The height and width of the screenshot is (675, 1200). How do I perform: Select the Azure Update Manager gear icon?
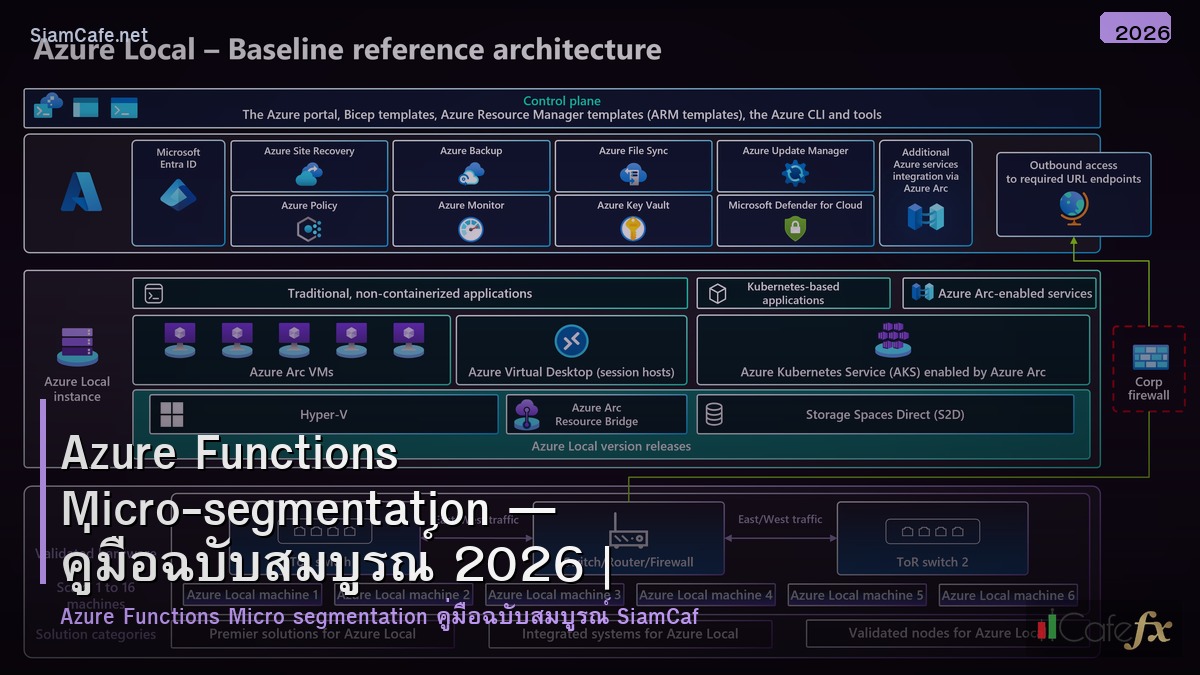pos(795,174)
